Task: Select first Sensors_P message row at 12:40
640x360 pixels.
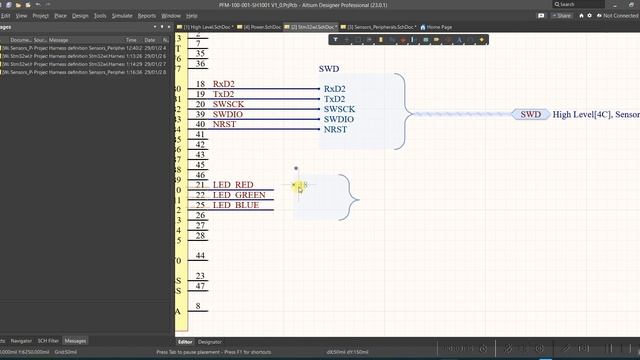Action: pyautogui.click(x=84, y=48)
